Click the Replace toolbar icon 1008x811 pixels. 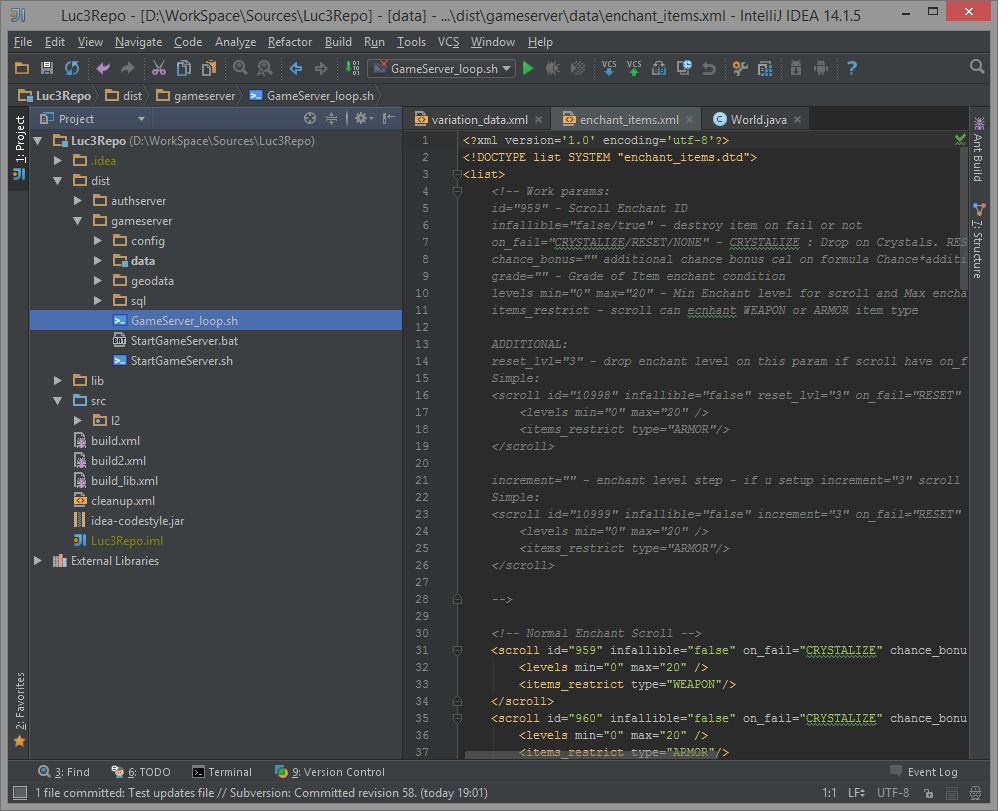coord(264,68)
